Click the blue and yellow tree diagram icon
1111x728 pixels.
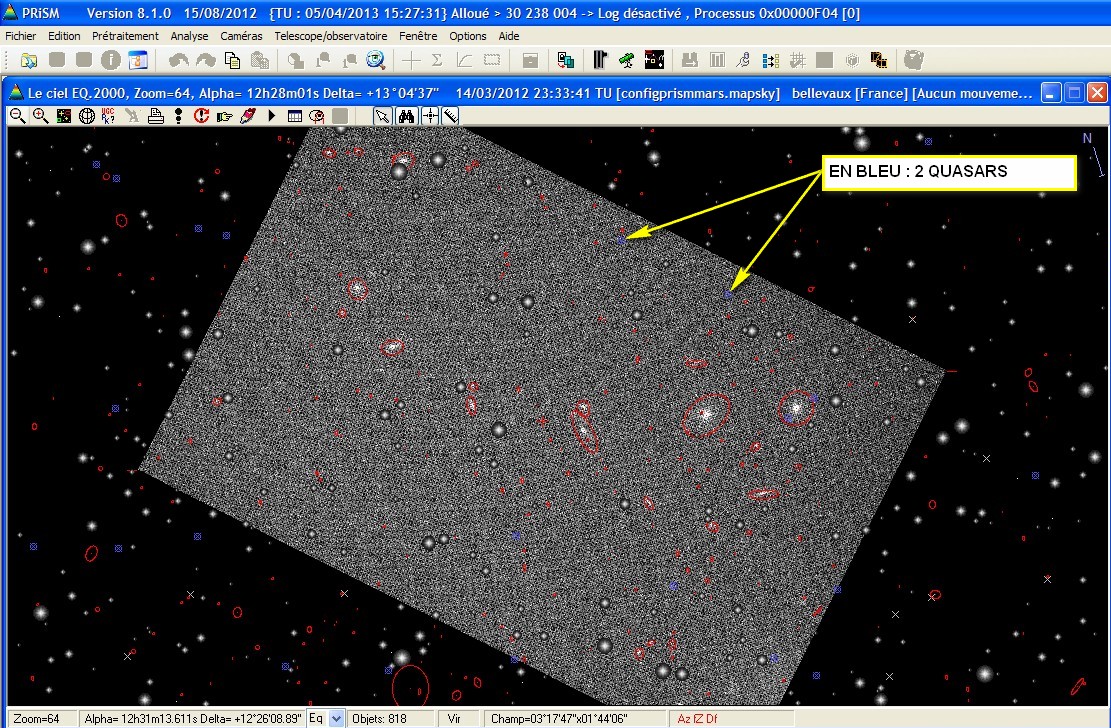771,60
